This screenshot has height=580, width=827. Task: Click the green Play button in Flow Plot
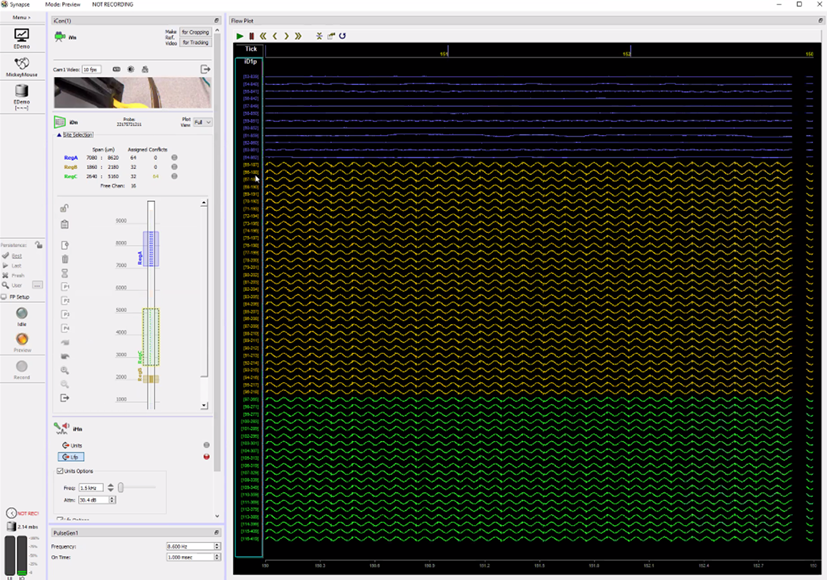click(240, 35)
